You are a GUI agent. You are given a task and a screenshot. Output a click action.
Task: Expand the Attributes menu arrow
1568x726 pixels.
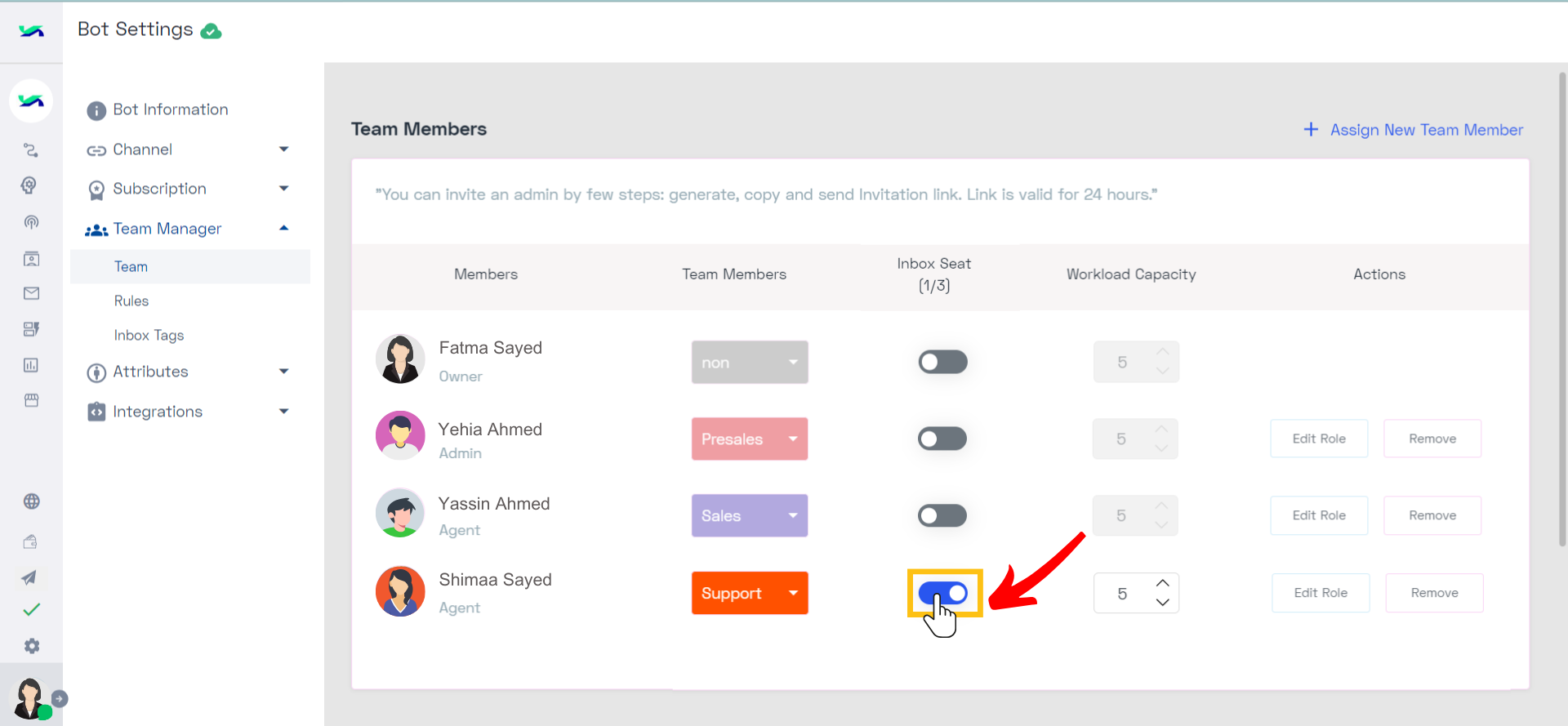click(x=284, y=371)
